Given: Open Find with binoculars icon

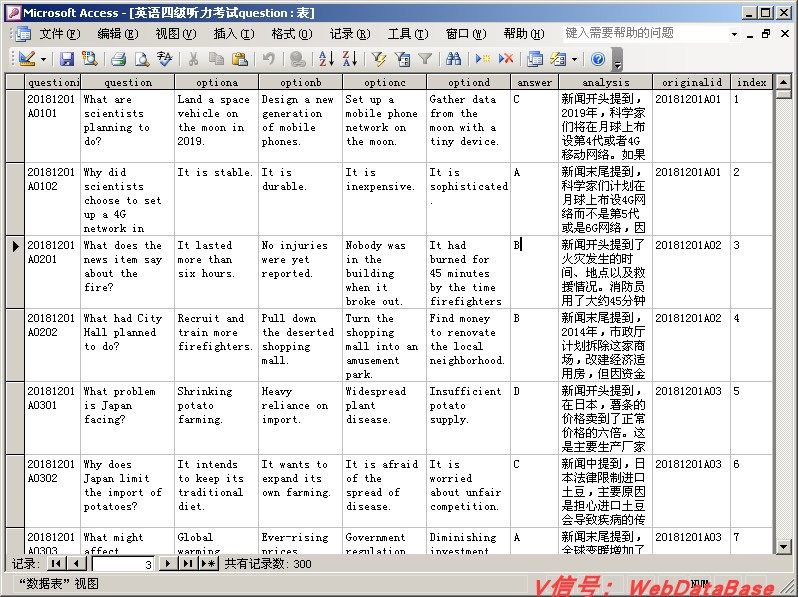Looking at the screenshot, I should (x=453, y=59).
